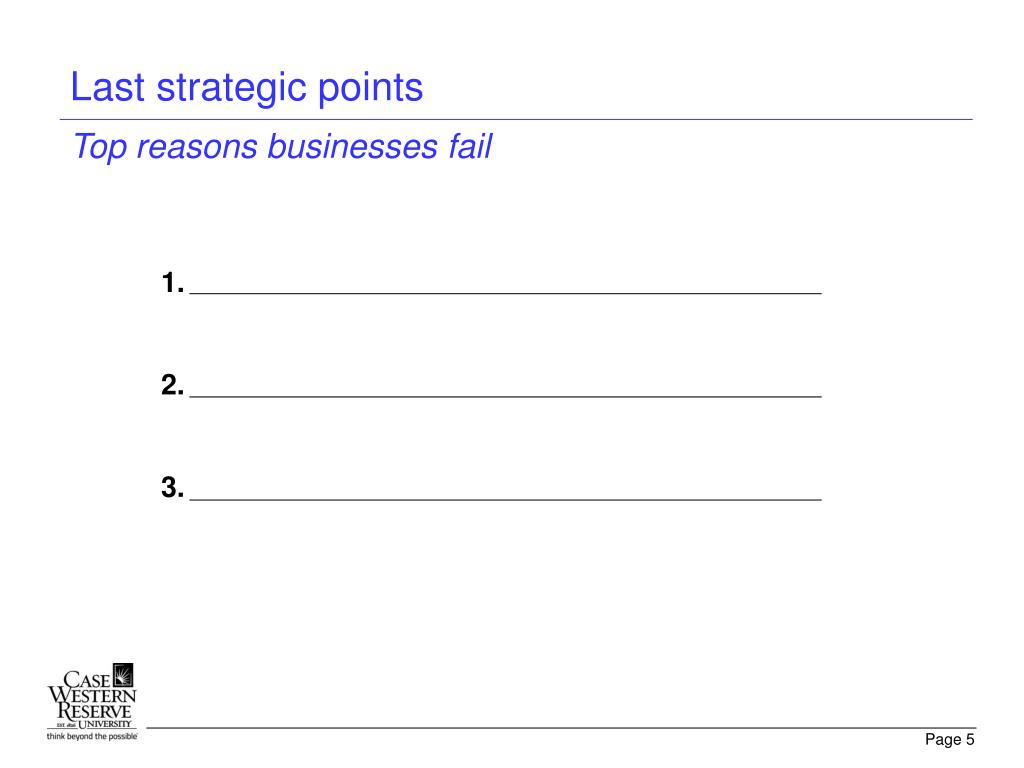Select the "Last strategic points" title
Screen dimensions: 1024x768
click(x=246, y=88)
